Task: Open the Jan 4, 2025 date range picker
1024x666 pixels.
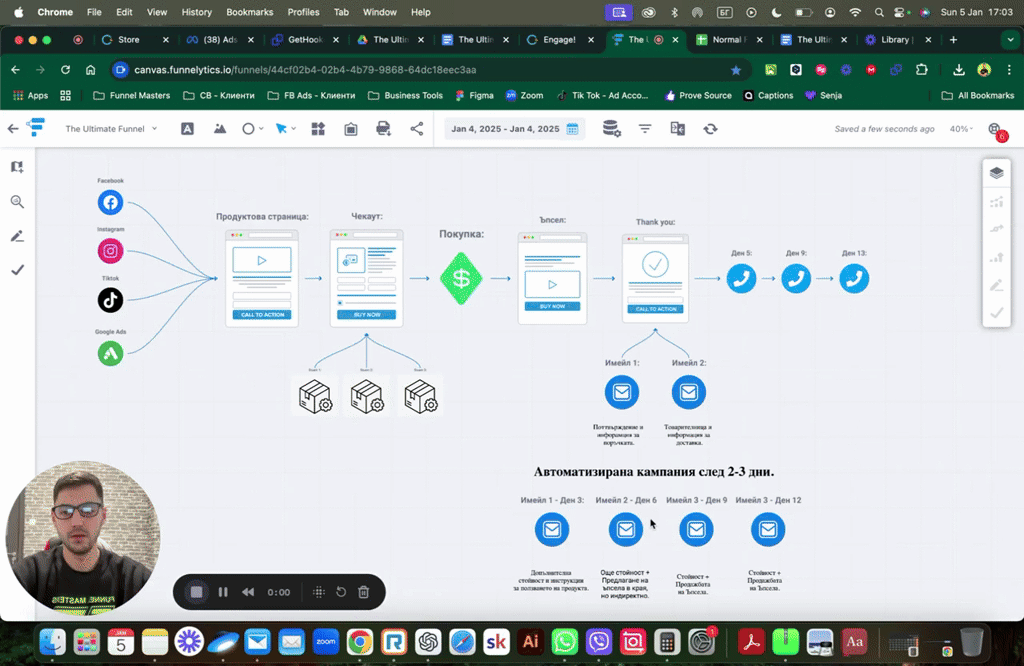Action: click(x=515, y=129)
